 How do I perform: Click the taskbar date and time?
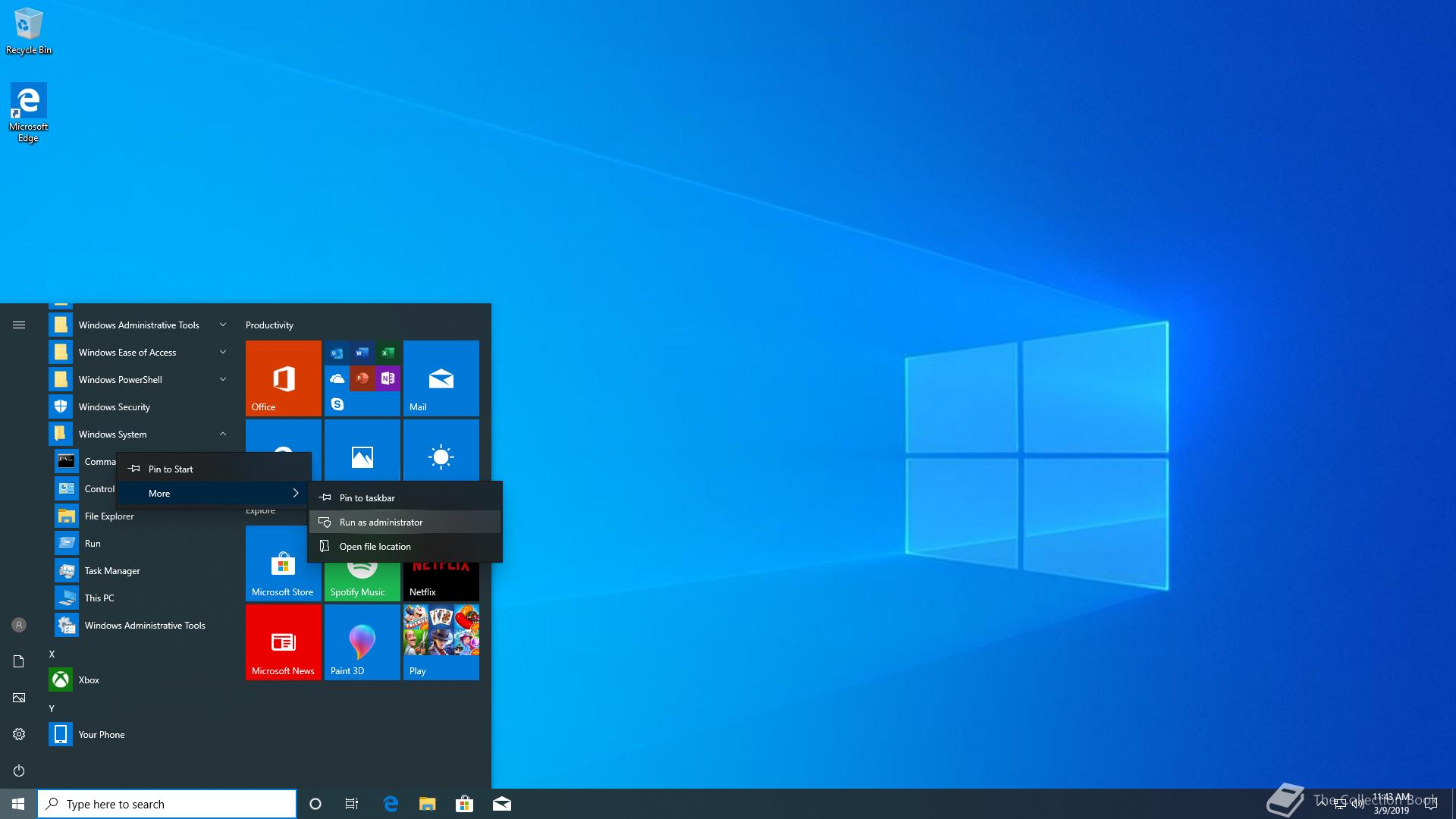pos(1392,804)
